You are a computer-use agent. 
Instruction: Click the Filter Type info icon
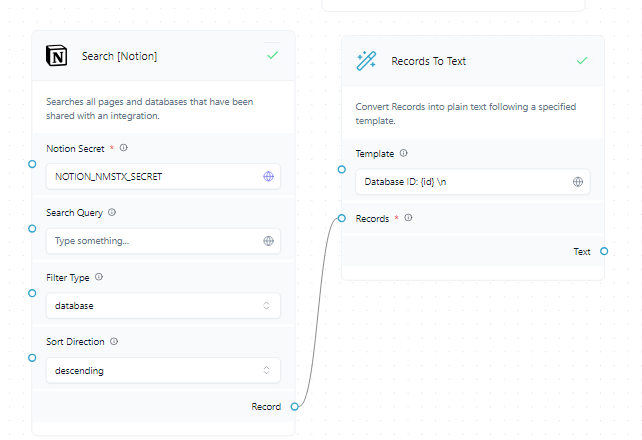point(99,277)
